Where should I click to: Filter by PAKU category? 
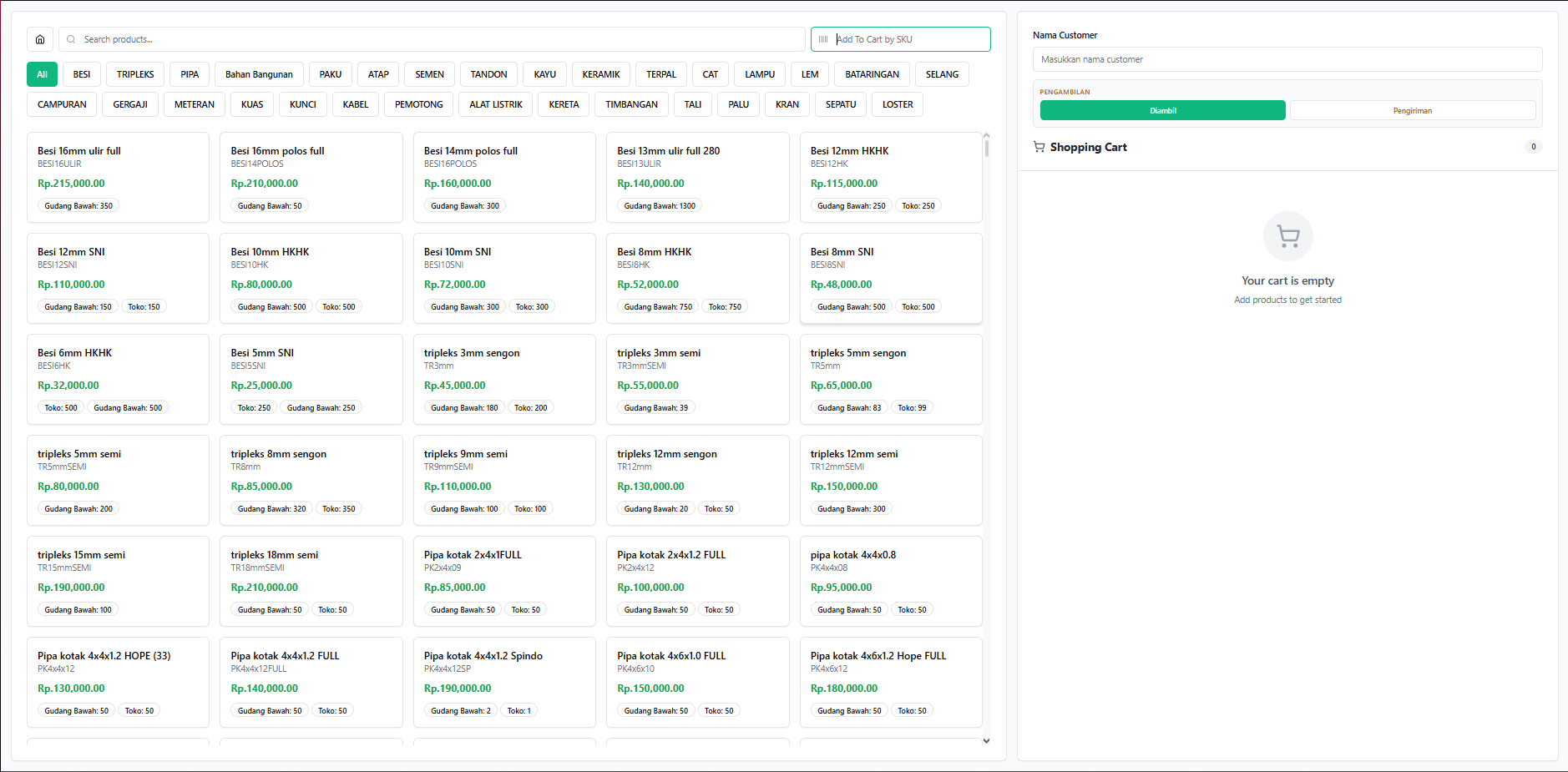tap(331, 74)
